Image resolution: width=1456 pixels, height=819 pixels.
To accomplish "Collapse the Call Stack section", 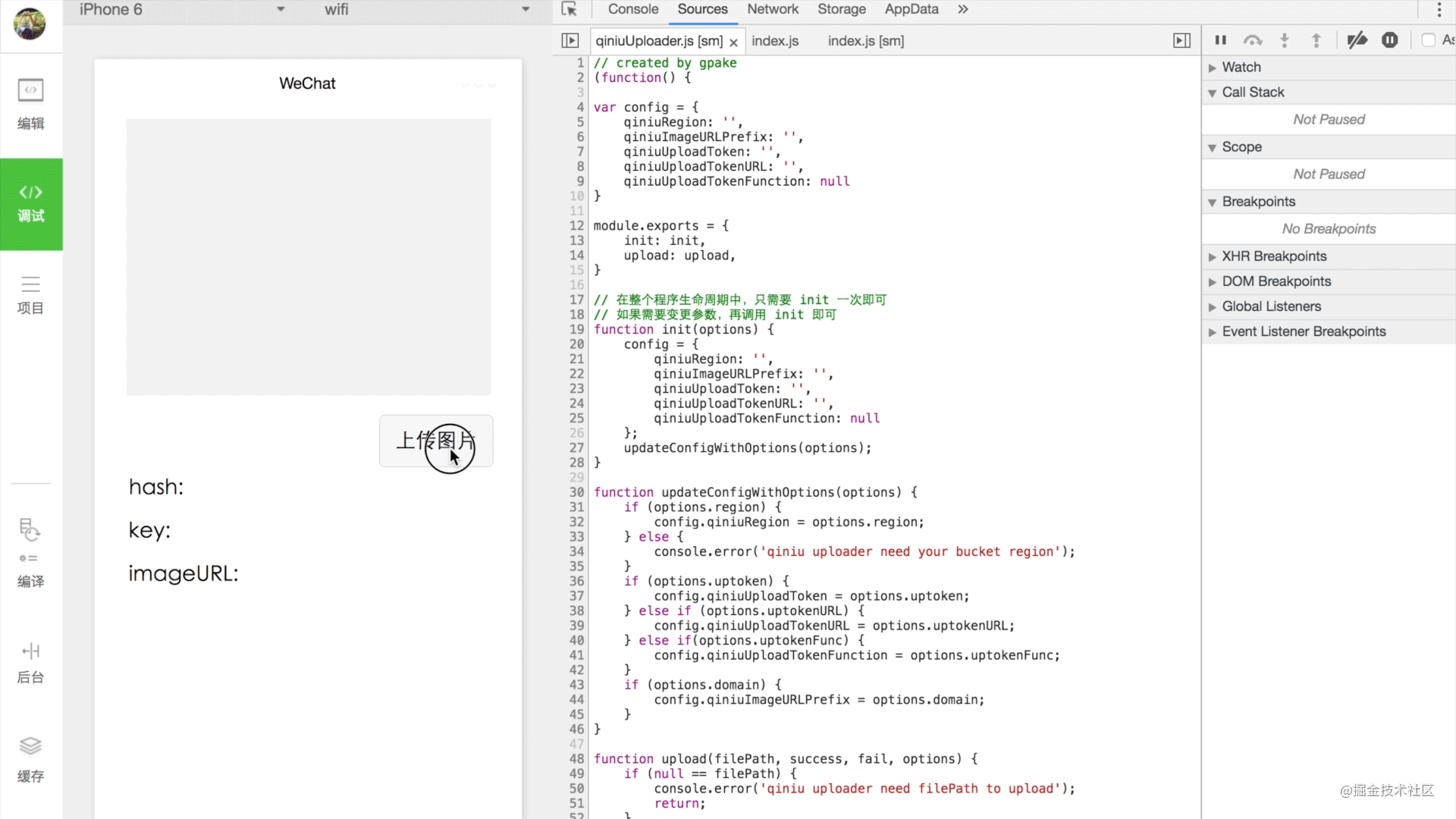I will (1253, 93).
